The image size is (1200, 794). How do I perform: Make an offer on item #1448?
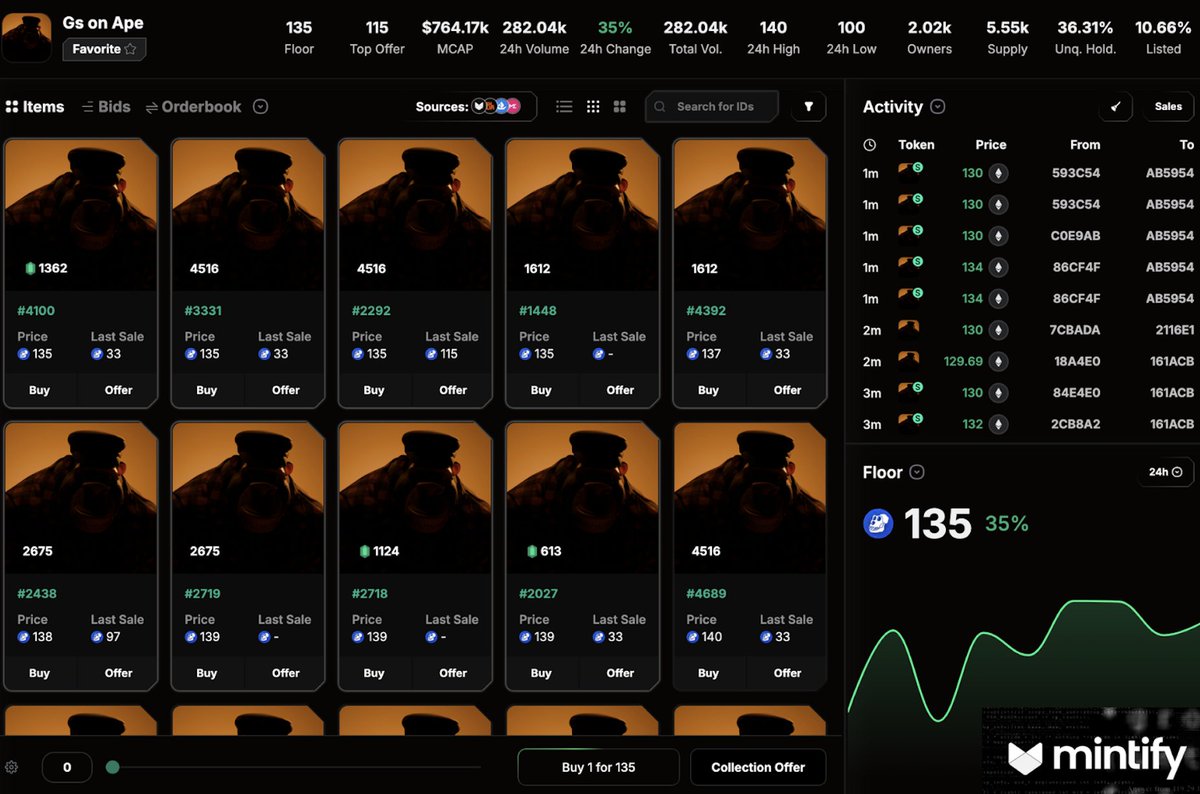pyautogui.click(x=620, y=390)
